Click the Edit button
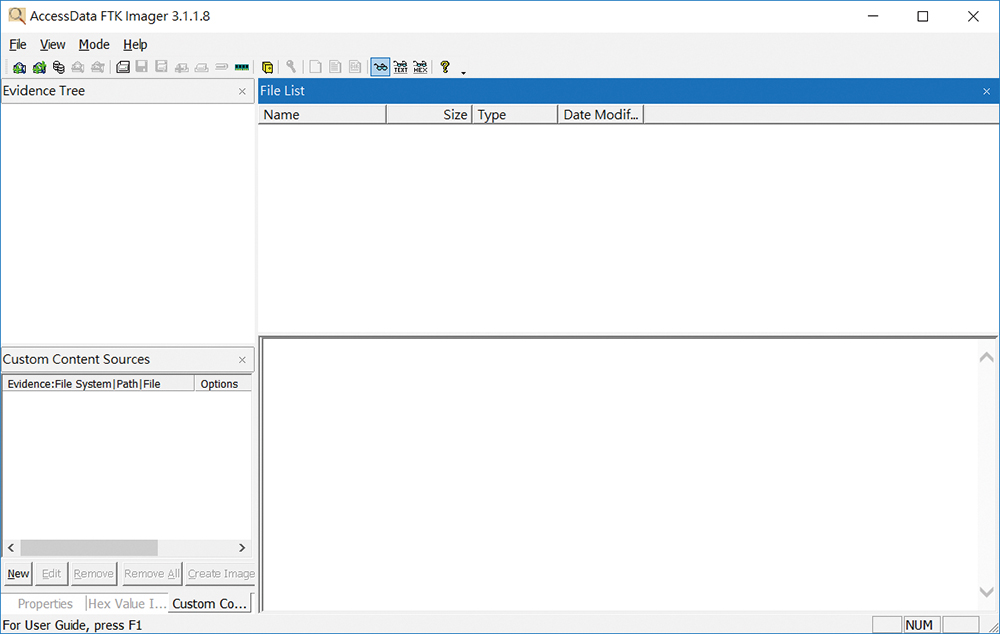The width and height of the screenshot is (1000, 634). pyautogui.click(x=51, y=573)
